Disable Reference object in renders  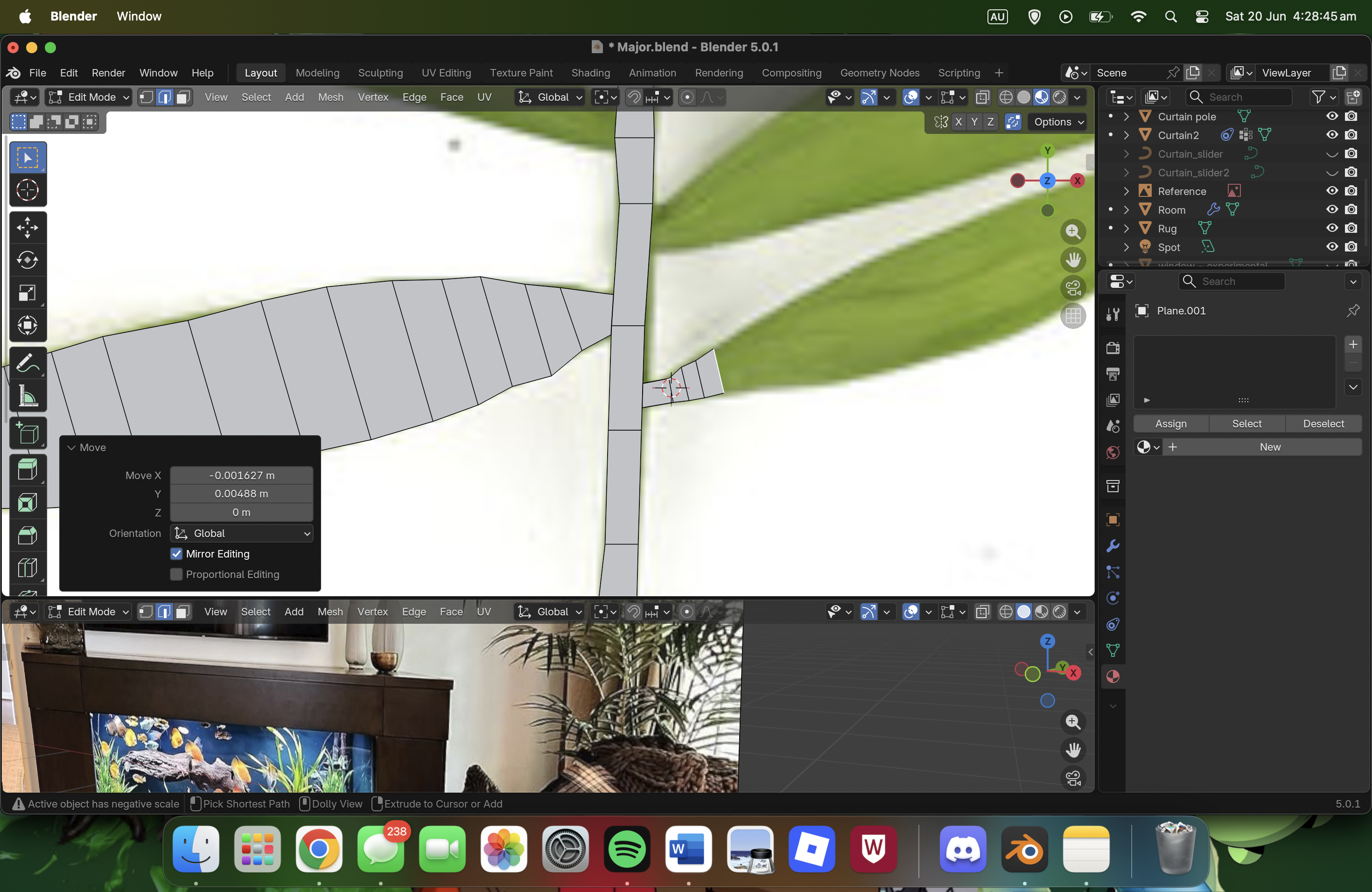[x=1351, y=191]
